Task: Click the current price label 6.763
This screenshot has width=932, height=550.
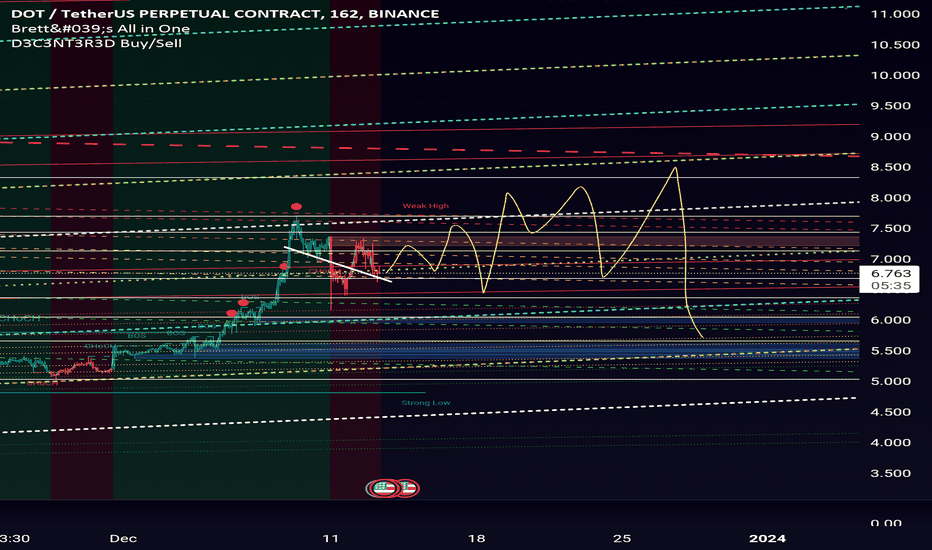Action: (890, 274)
